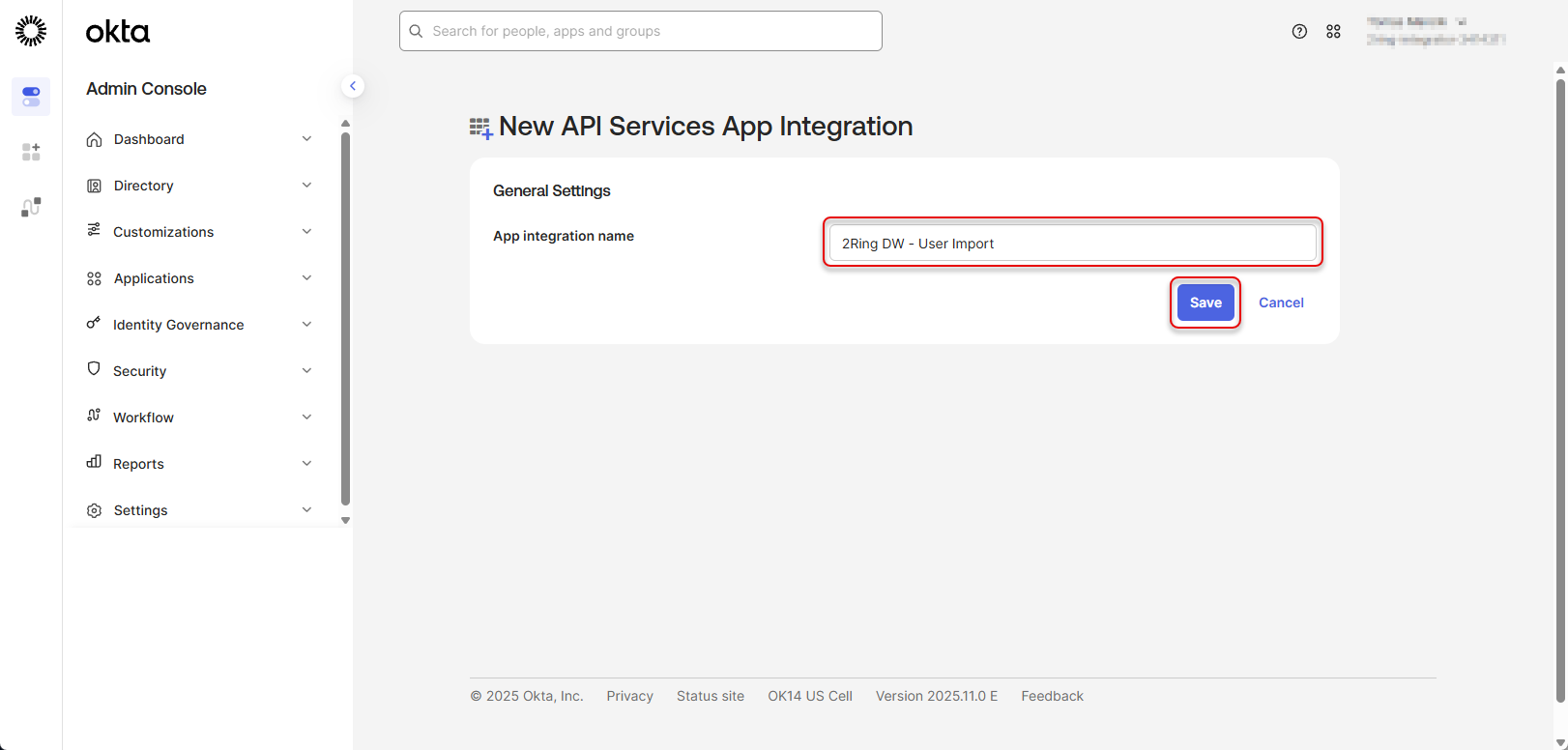Expand the Applications section chevron
Viewport: 1568px width, 750px height.
tap(306, 278)
